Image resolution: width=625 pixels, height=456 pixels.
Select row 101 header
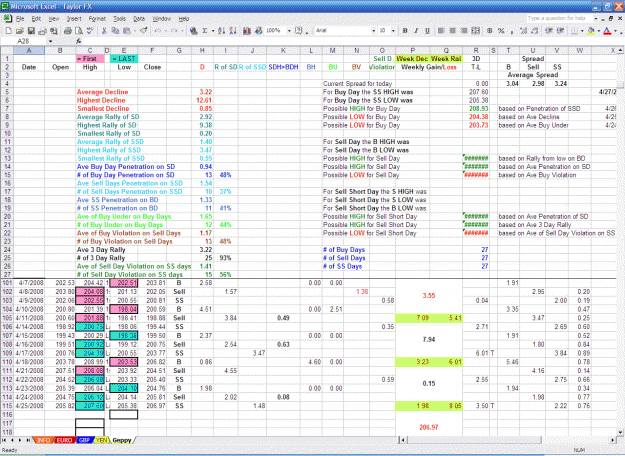click(x=7, y=283)
